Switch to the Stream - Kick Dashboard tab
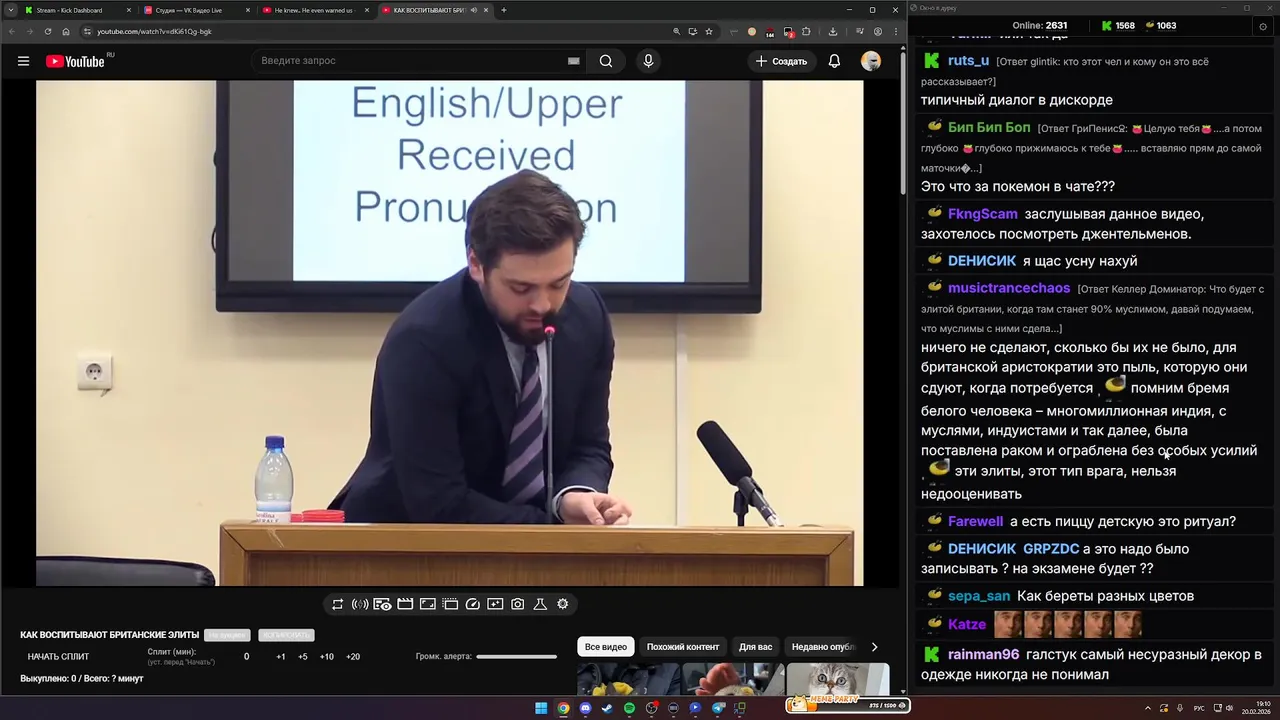This screenshot has height=720, width=1280. [x=76, y=10]
